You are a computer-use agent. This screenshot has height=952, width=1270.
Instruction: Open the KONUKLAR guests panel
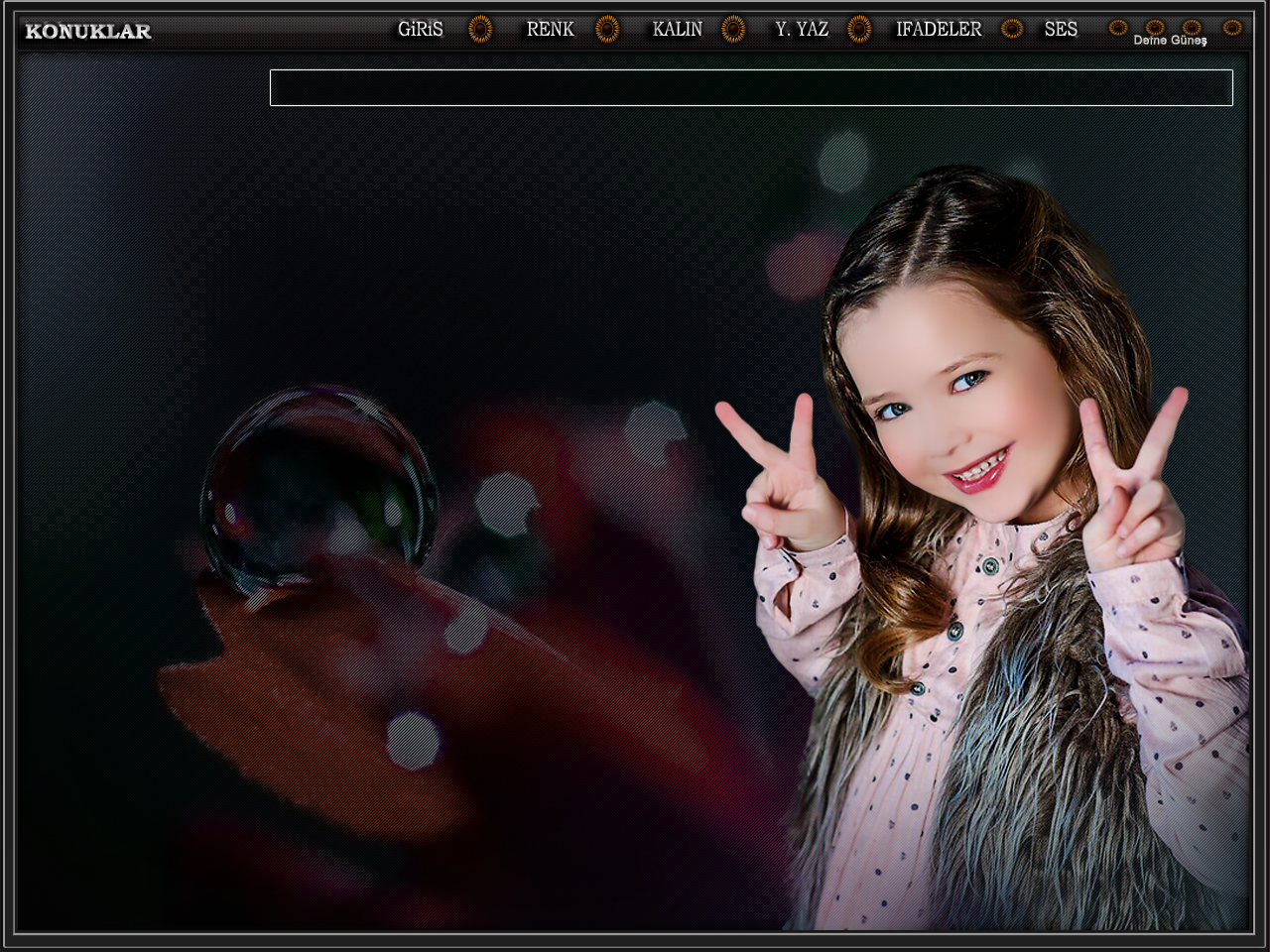(88, 32)
